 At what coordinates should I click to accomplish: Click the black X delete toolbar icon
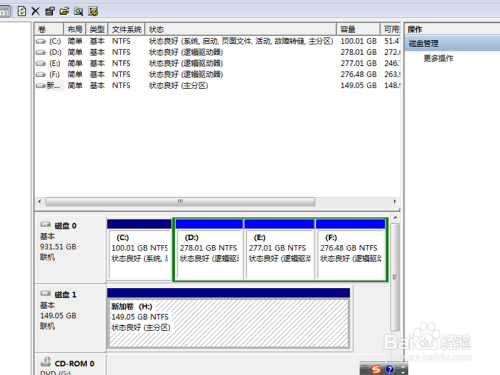(x=35, y=11)
